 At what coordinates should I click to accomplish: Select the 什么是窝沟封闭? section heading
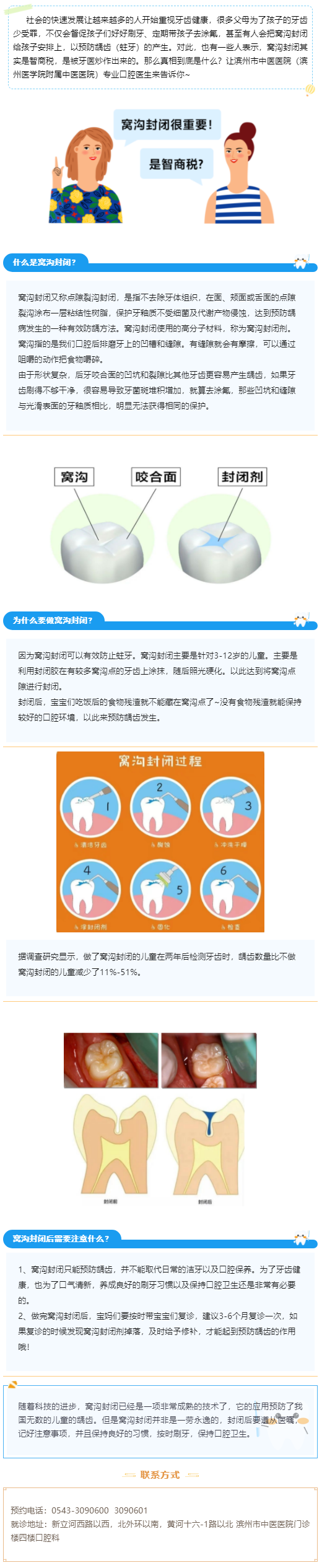45,263
